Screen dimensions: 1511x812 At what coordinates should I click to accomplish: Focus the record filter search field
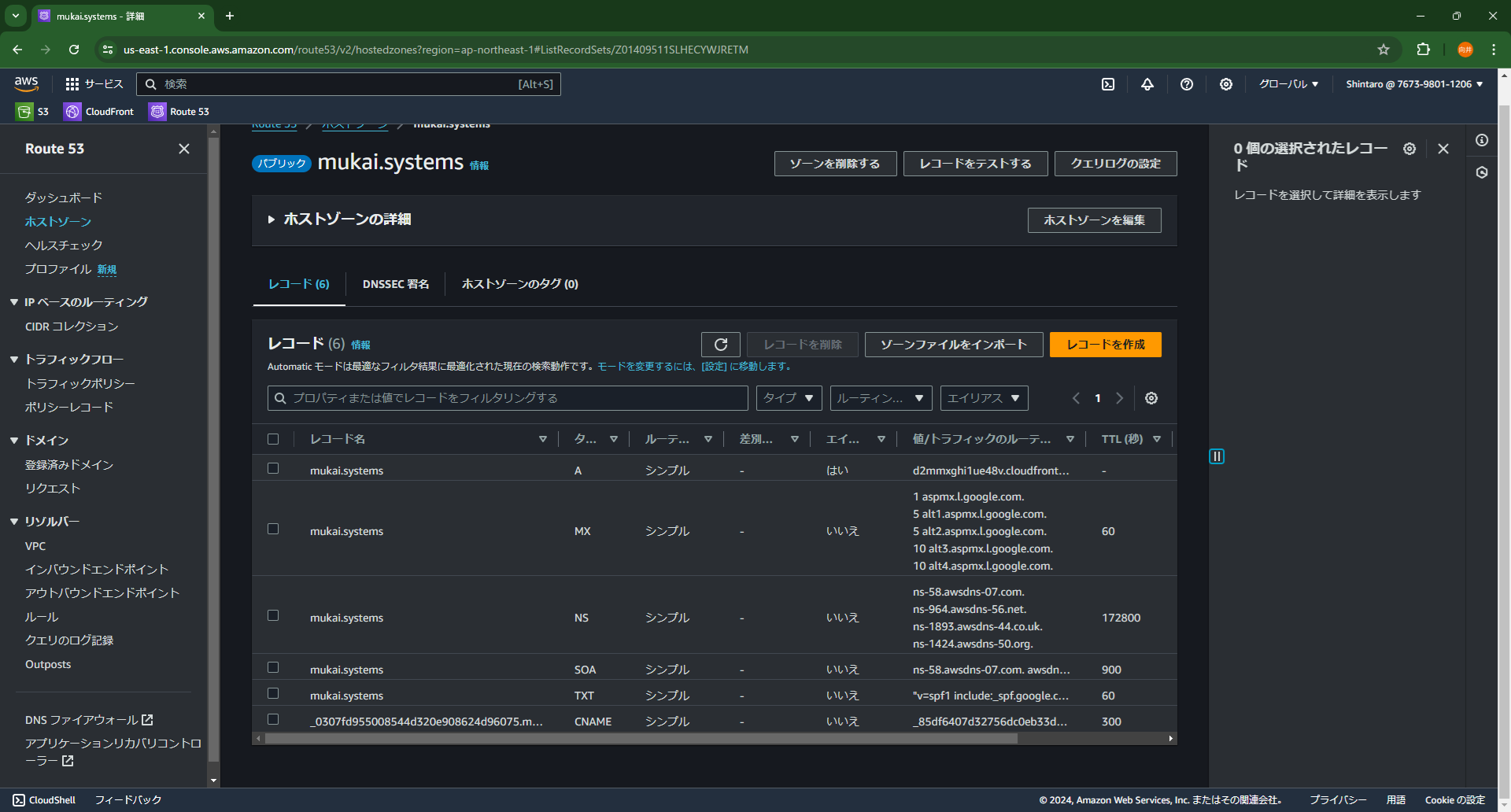pyautogui.click(x=508, y=398)
